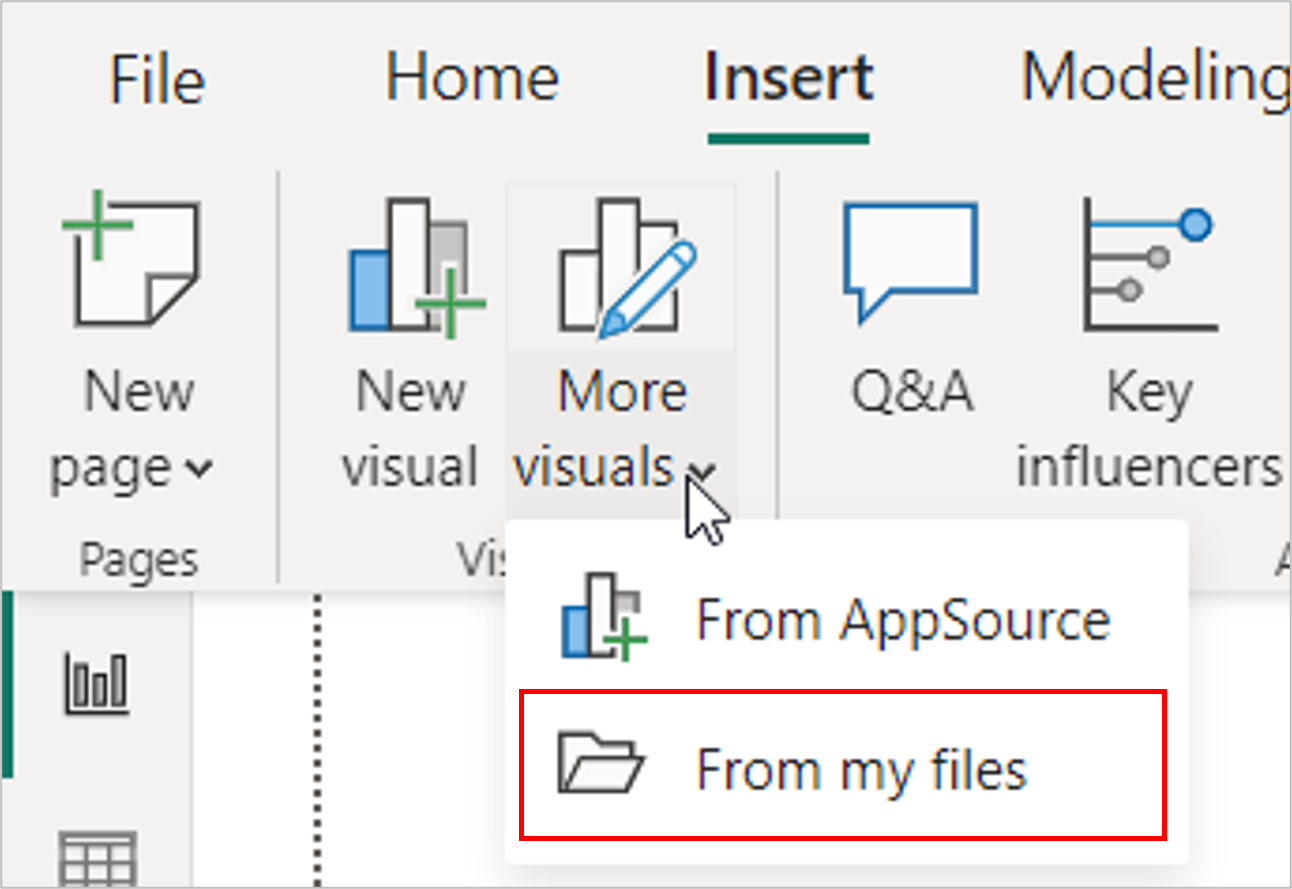Screen dimensions: 1292x889
Task: Open the File tab
Action: pos(157,80)
